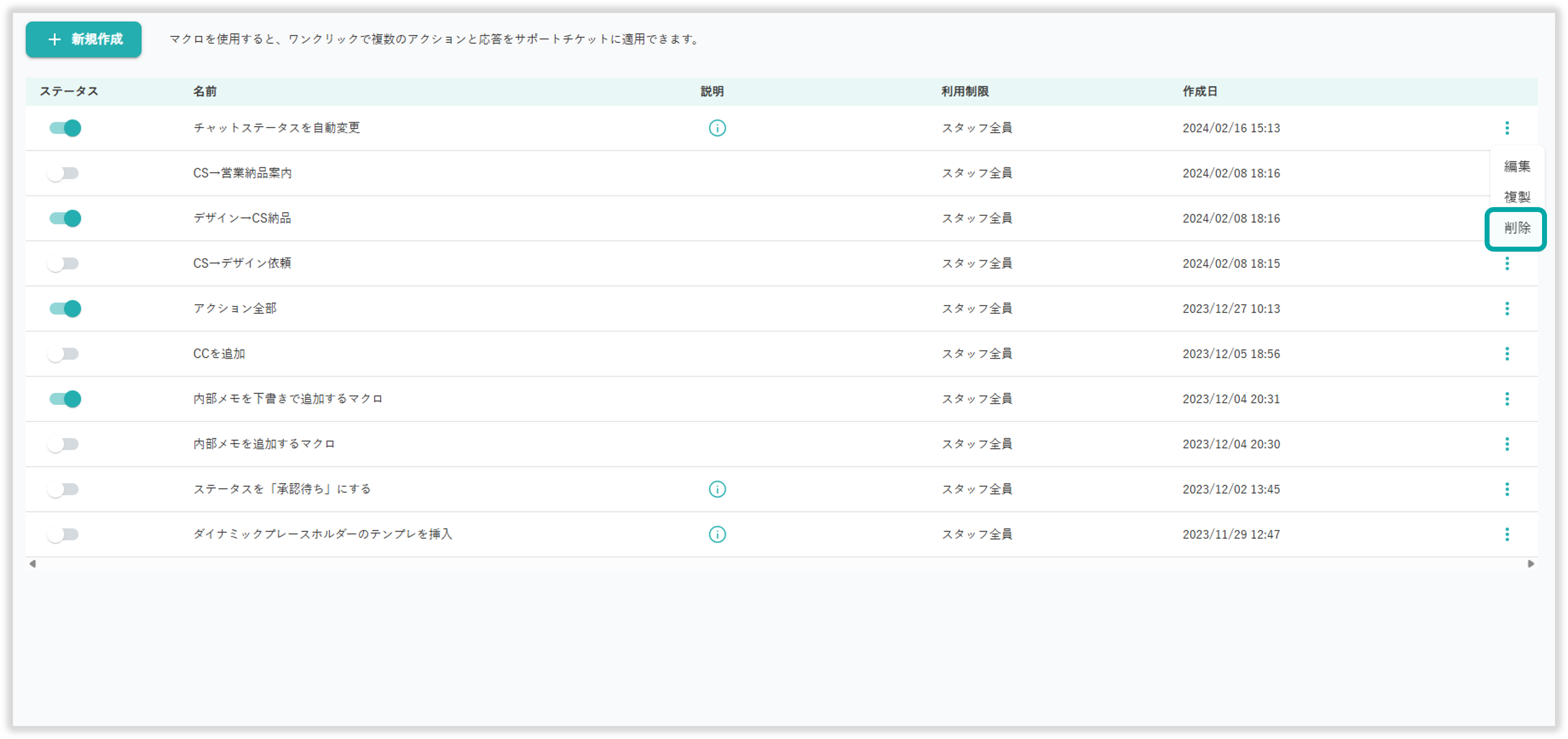Open three-dot menu for アクション全部 row
This screenshot has width=1568, height=739.
[x=1507, y=309]
